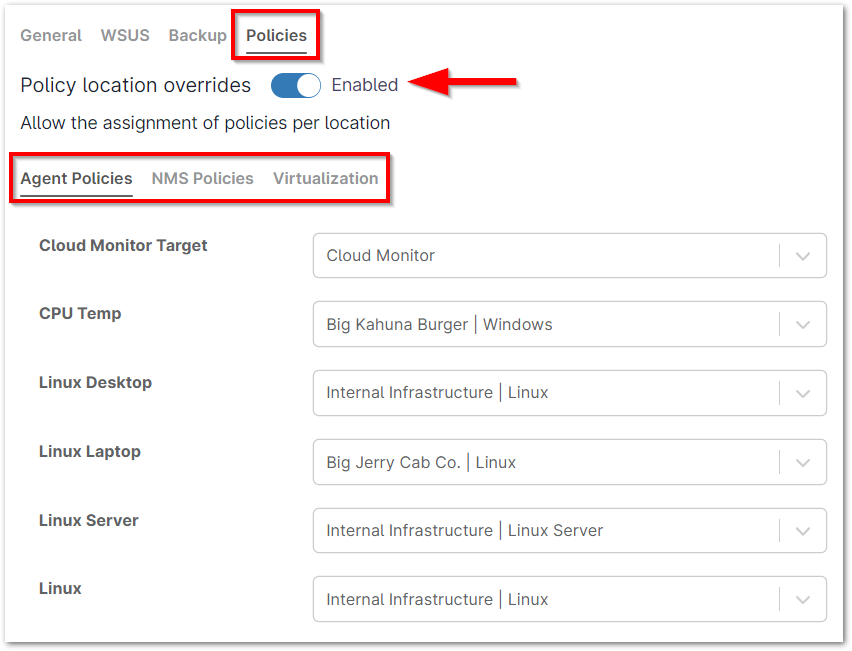Switch to the General tab

[51, 35]
